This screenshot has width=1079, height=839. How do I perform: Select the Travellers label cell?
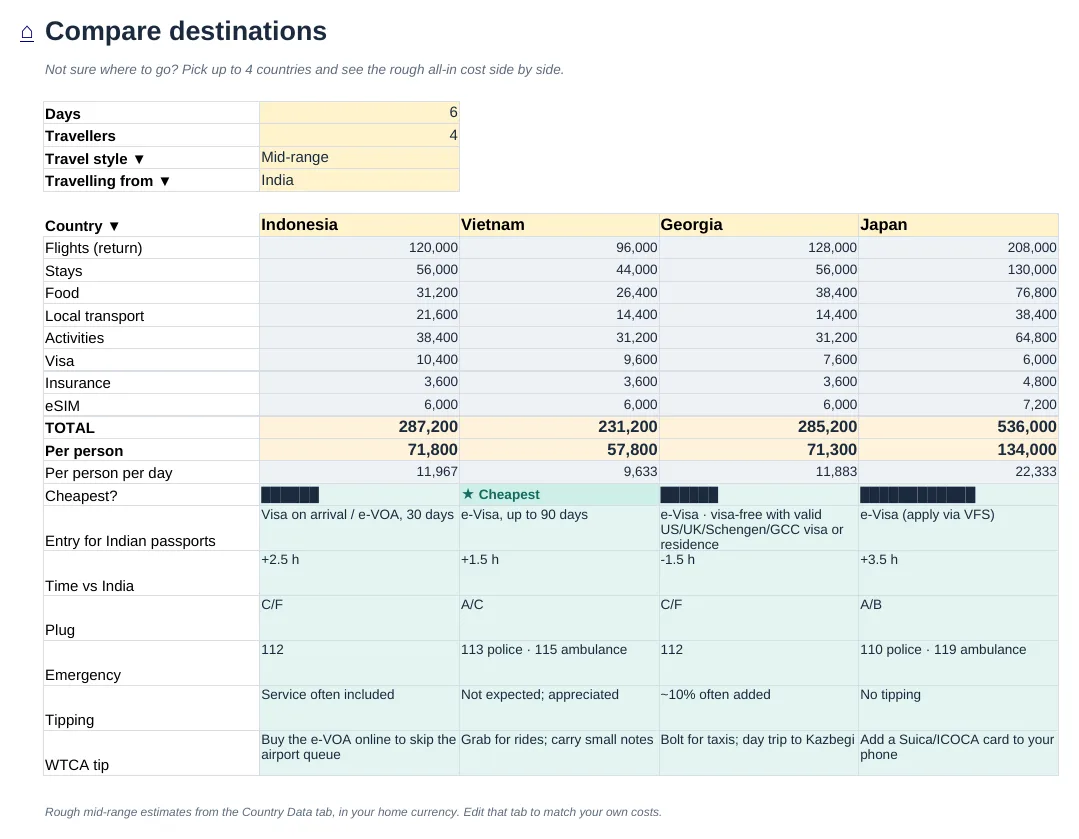click(x=151, y=135)
